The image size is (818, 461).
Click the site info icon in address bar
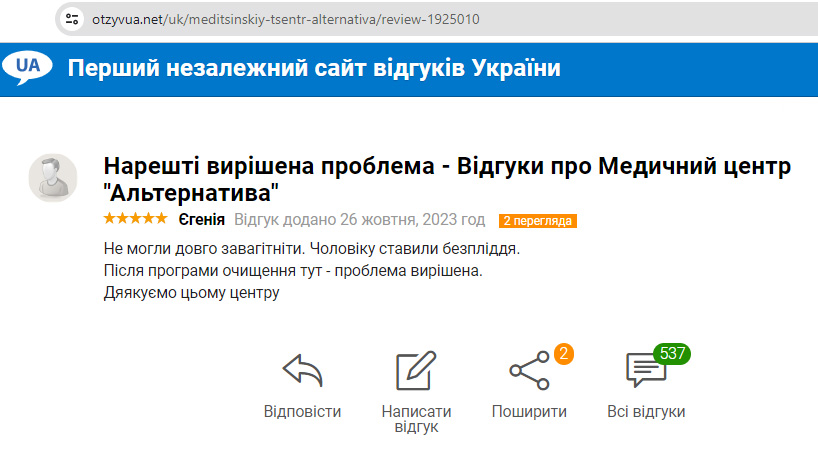pos(71,19)
